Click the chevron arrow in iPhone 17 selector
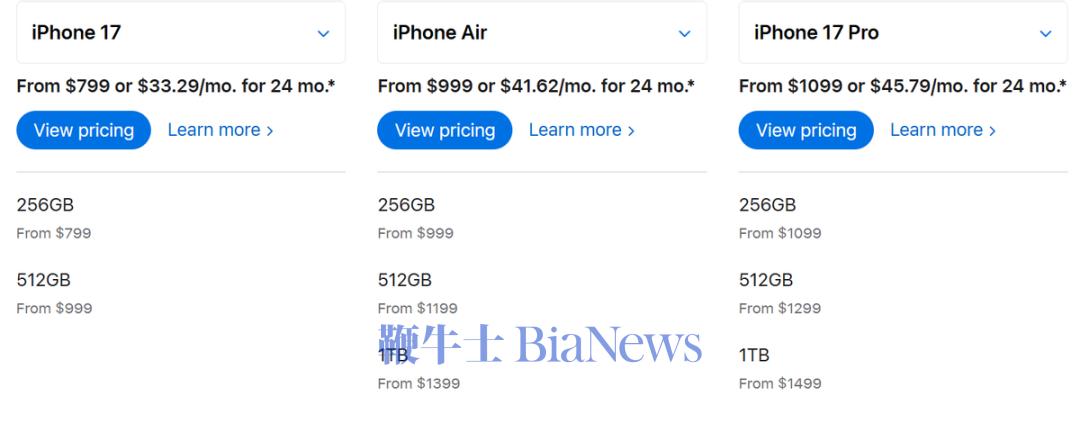The image size is (1080, 432). pos(323,33)
